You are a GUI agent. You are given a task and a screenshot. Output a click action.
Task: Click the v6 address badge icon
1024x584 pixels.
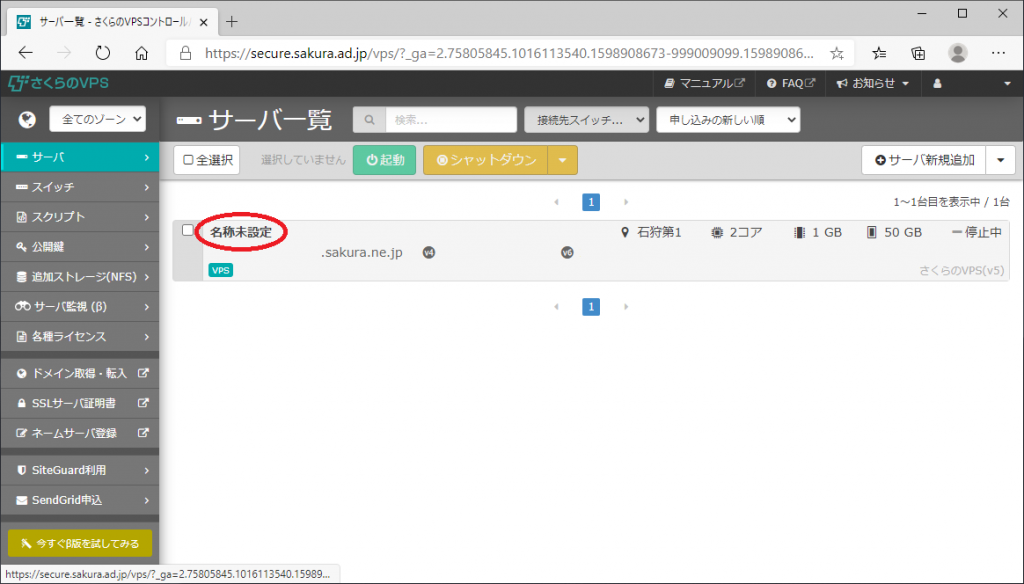(x=567, y=253)
